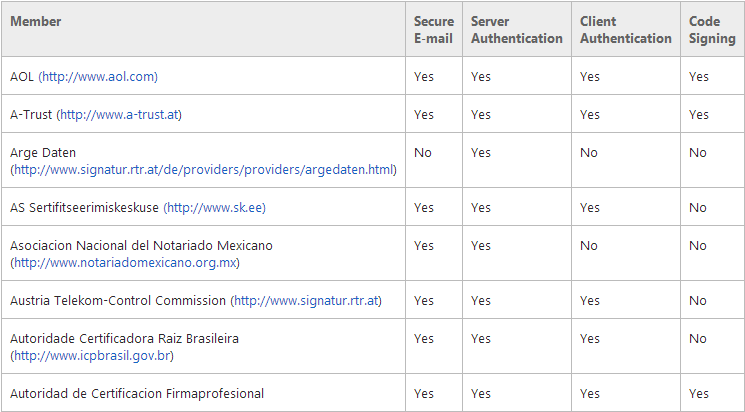Click Arge Daten's Client Authentication No cell

[x=626, y=160]
